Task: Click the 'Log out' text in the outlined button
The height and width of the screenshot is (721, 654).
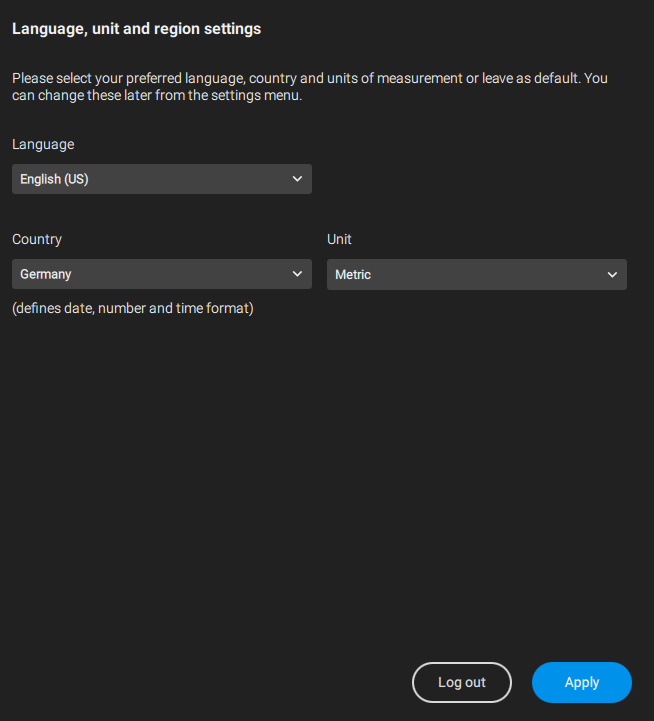Action: pos(461,682)
